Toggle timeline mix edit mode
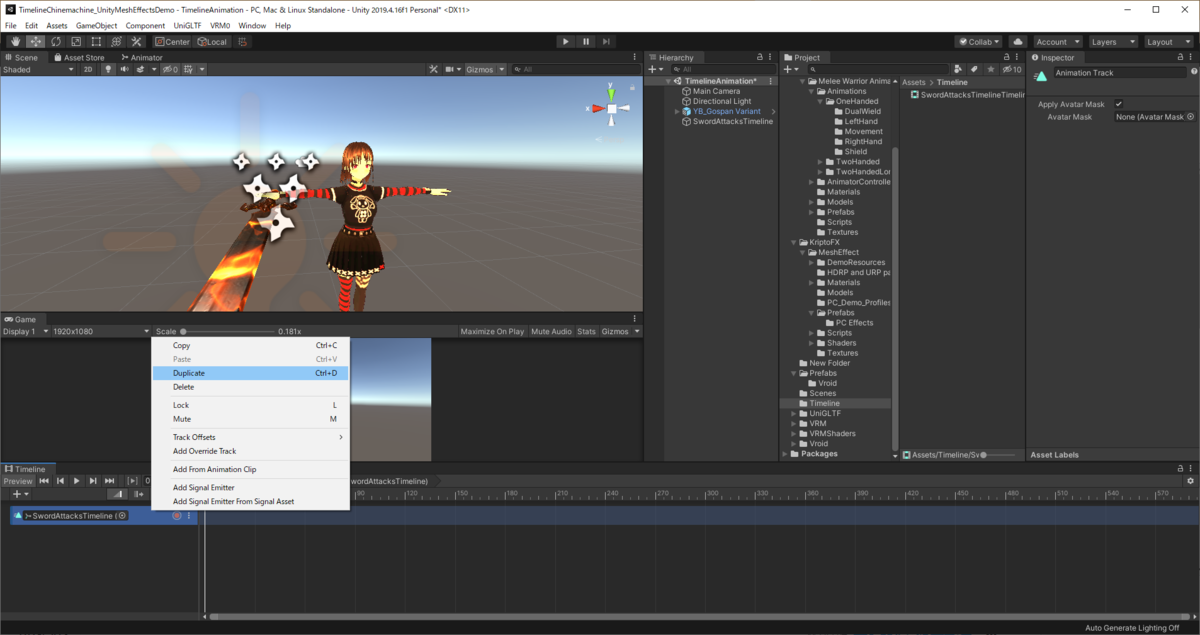The image size is (1200, 635). [x=117, y=494]
